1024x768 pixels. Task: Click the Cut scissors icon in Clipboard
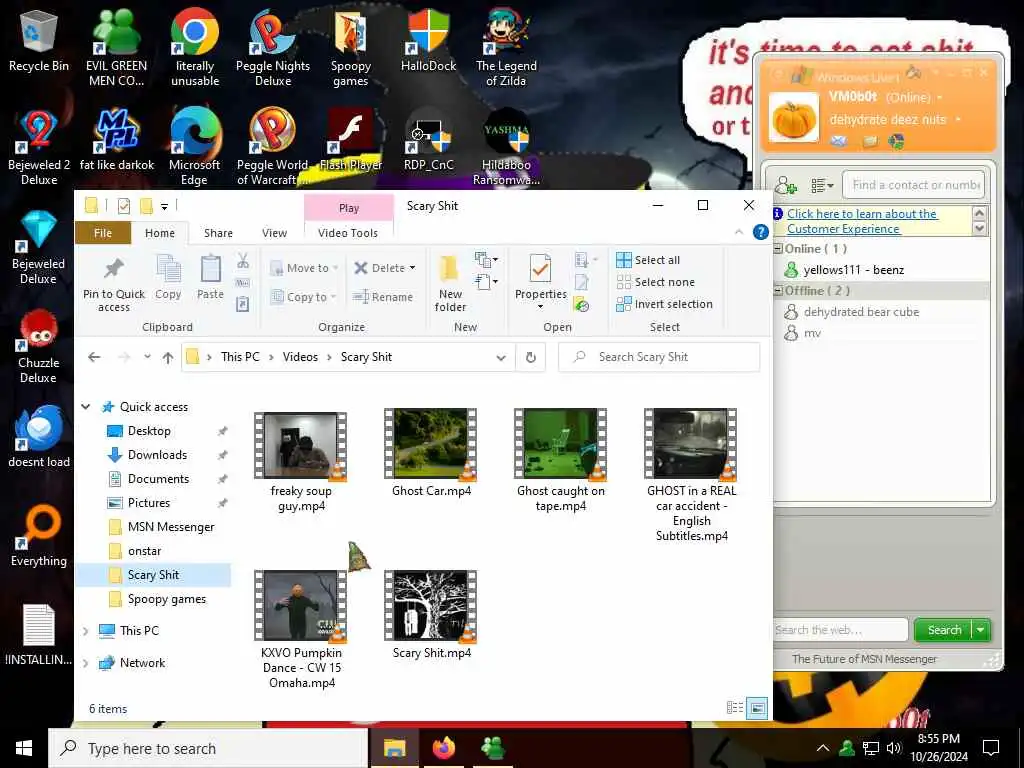pyautogui.click(x=243, y=261)
